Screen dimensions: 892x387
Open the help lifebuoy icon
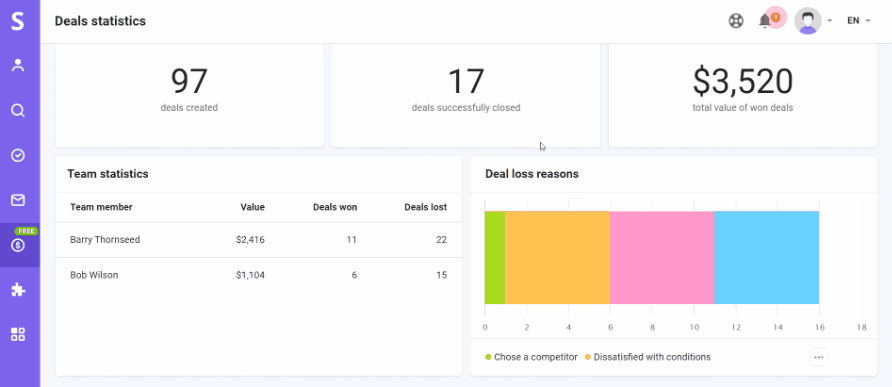point(736,22)
